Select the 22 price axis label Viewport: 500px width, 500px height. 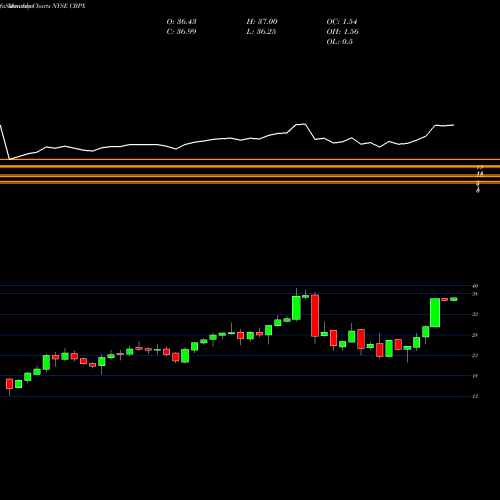coord(475,355)
